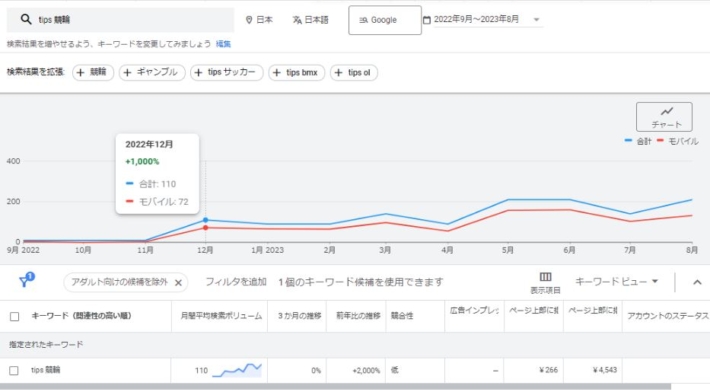The width and height of the screenshot is (710, 392).
Task: Click the location pin icon
Action: pos(249,20)
